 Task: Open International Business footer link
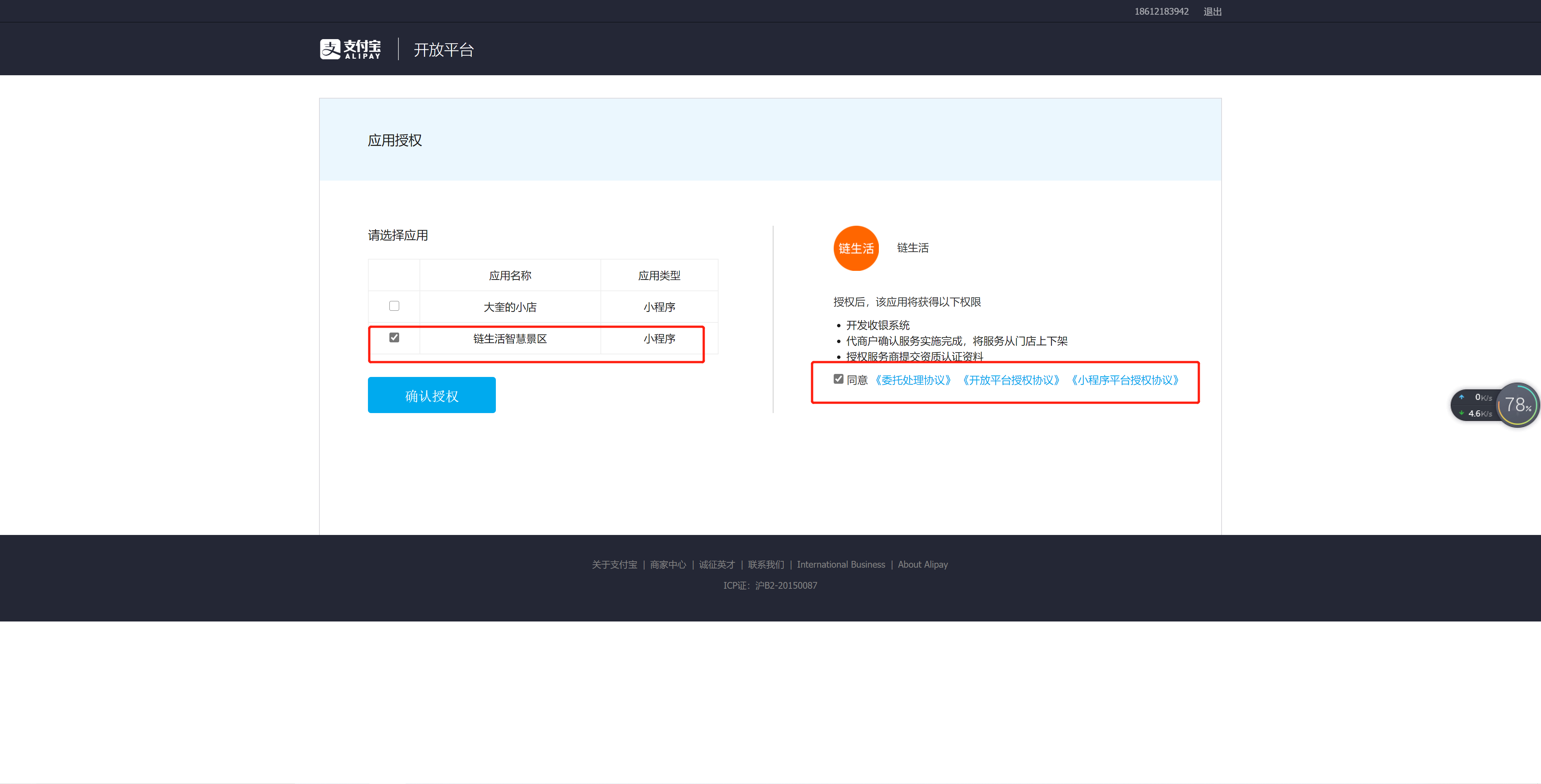(x=840, y=565)
